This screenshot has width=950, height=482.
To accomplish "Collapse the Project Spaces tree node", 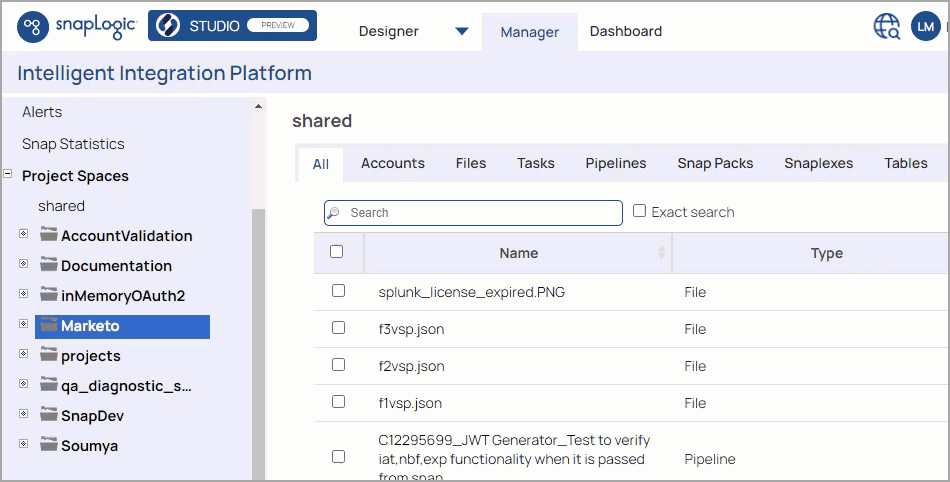I will click(x=8, y=174).
